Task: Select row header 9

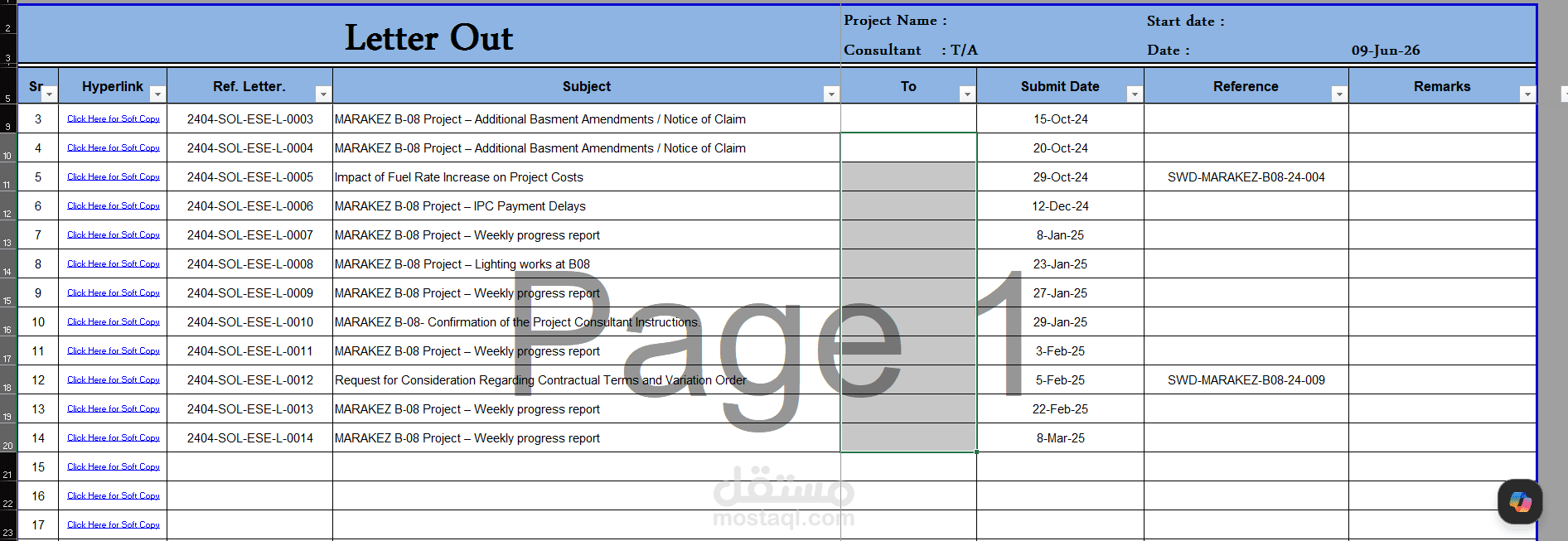Action: 7,119
